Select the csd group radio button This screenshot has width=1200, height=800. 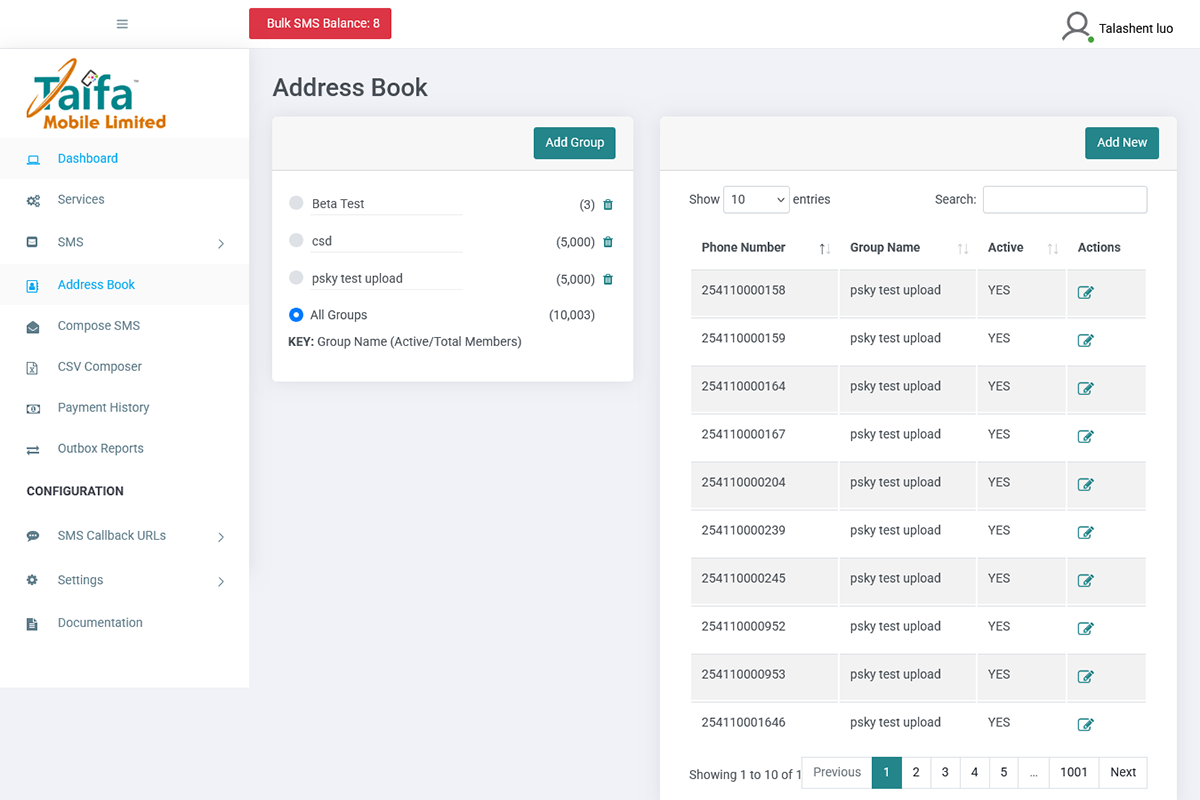coord(297,240)
